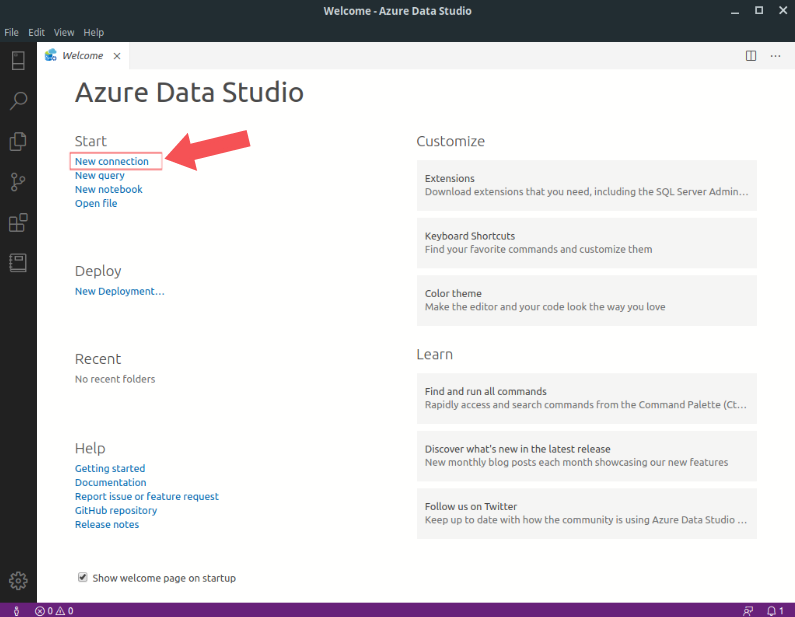Screen dimensions: 795x617
Task: Open the Explorer files icon
Action: pyautogui.click(x=18, y=141)
